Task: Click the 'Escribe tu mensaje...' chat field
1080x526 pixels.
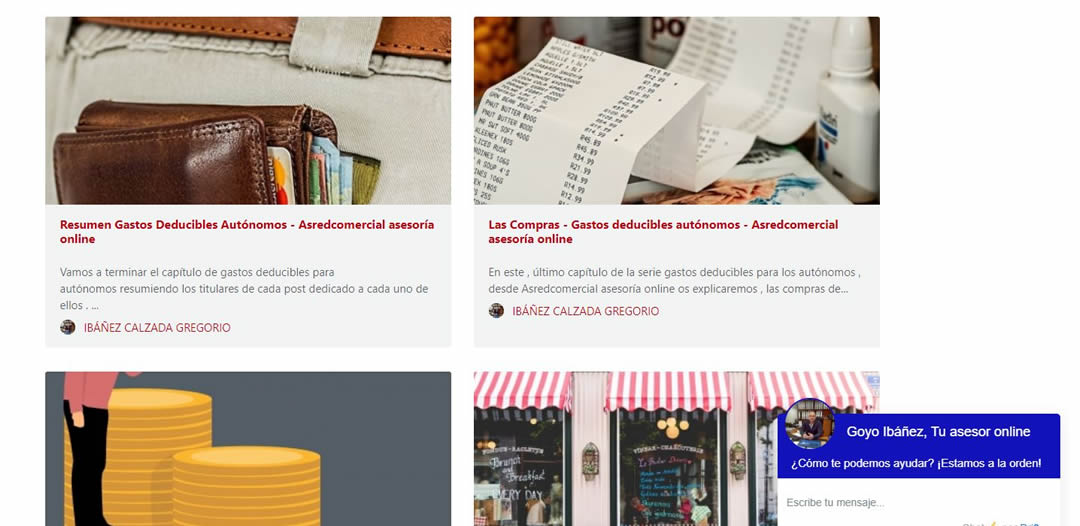Action: [x=918, y=503]
